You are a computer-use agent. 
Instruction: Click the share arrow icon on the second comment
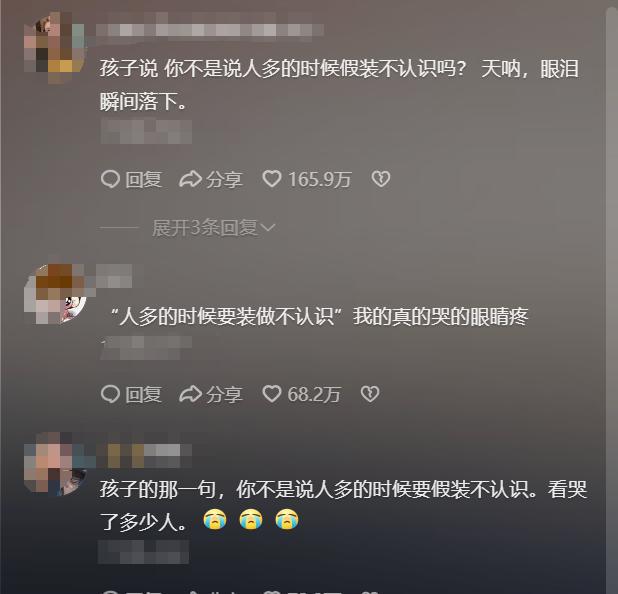tap(190, 394)
